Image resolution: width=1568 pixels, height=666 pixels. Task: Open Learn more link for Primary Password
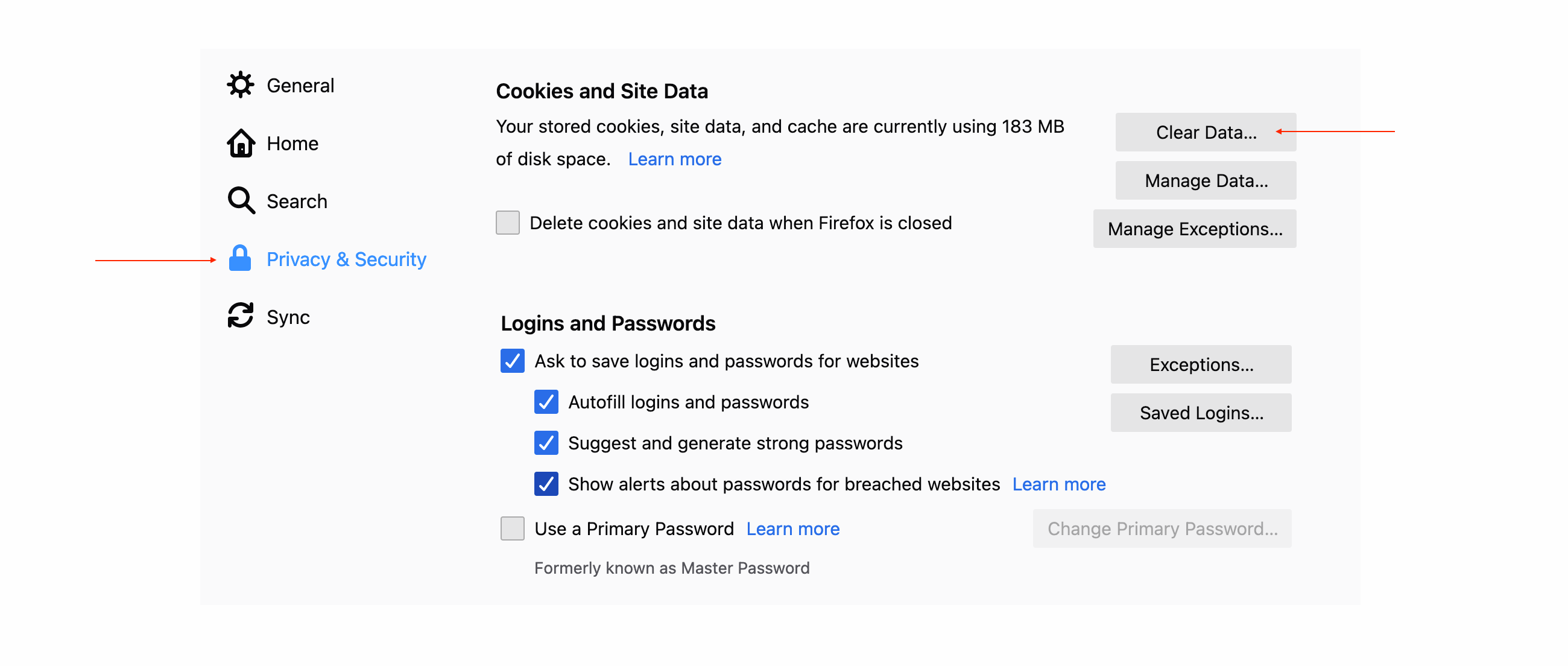click(x=792, y=529)
